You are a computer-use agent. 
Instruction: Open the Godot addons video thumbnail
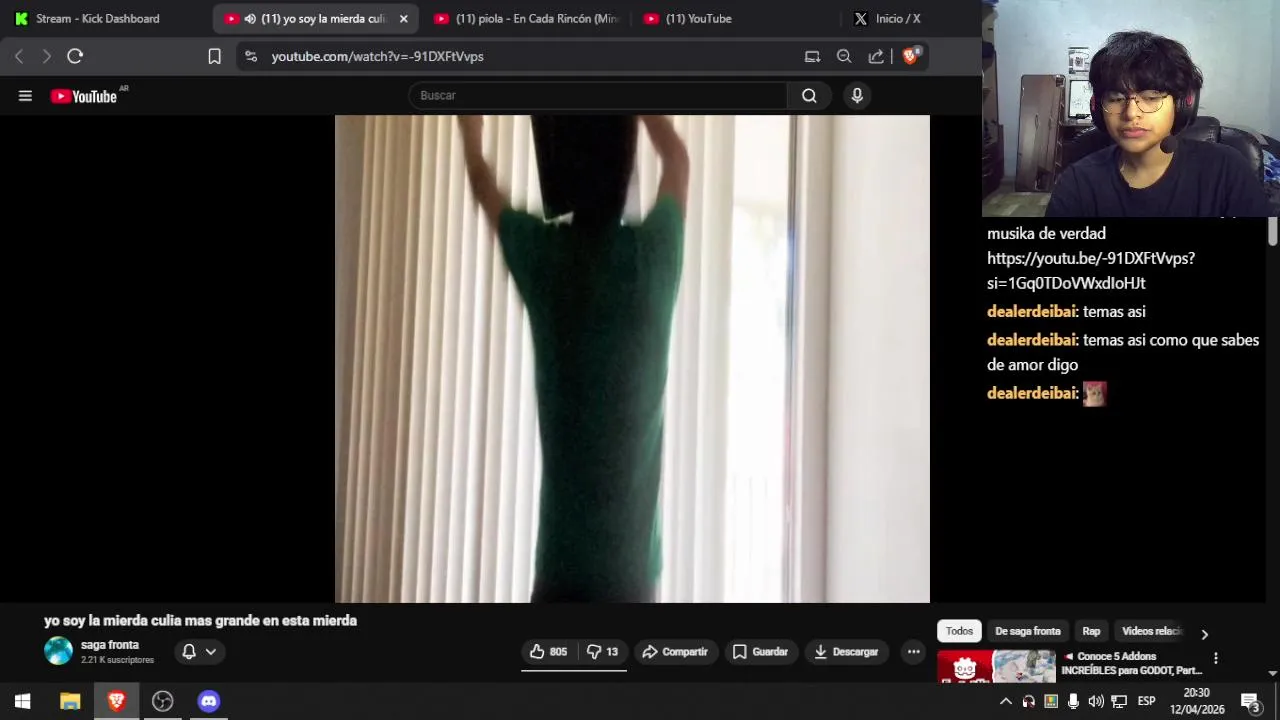[996, 667]
